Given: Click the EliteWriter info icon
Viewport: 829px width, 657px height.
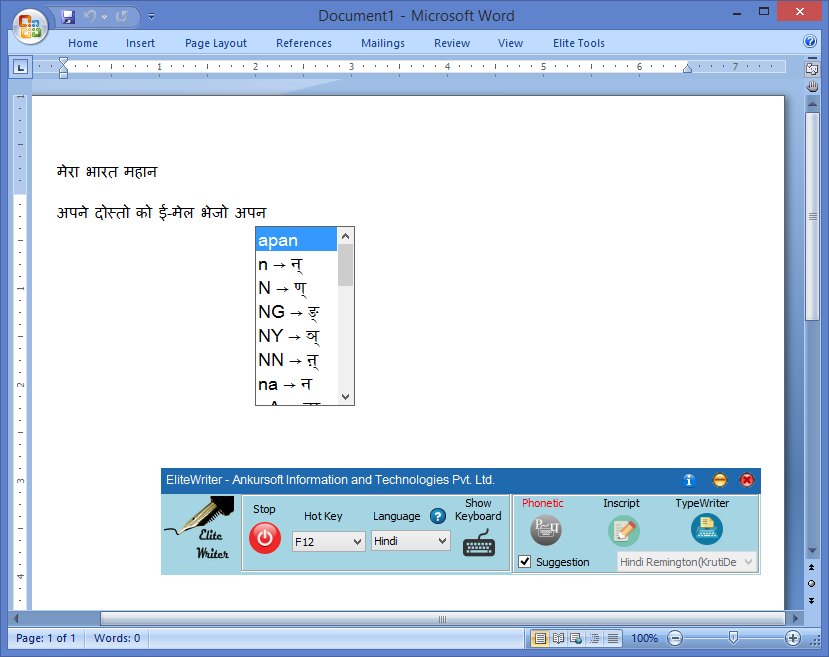Looking at the screenshot, I should [x=688, y=480].
